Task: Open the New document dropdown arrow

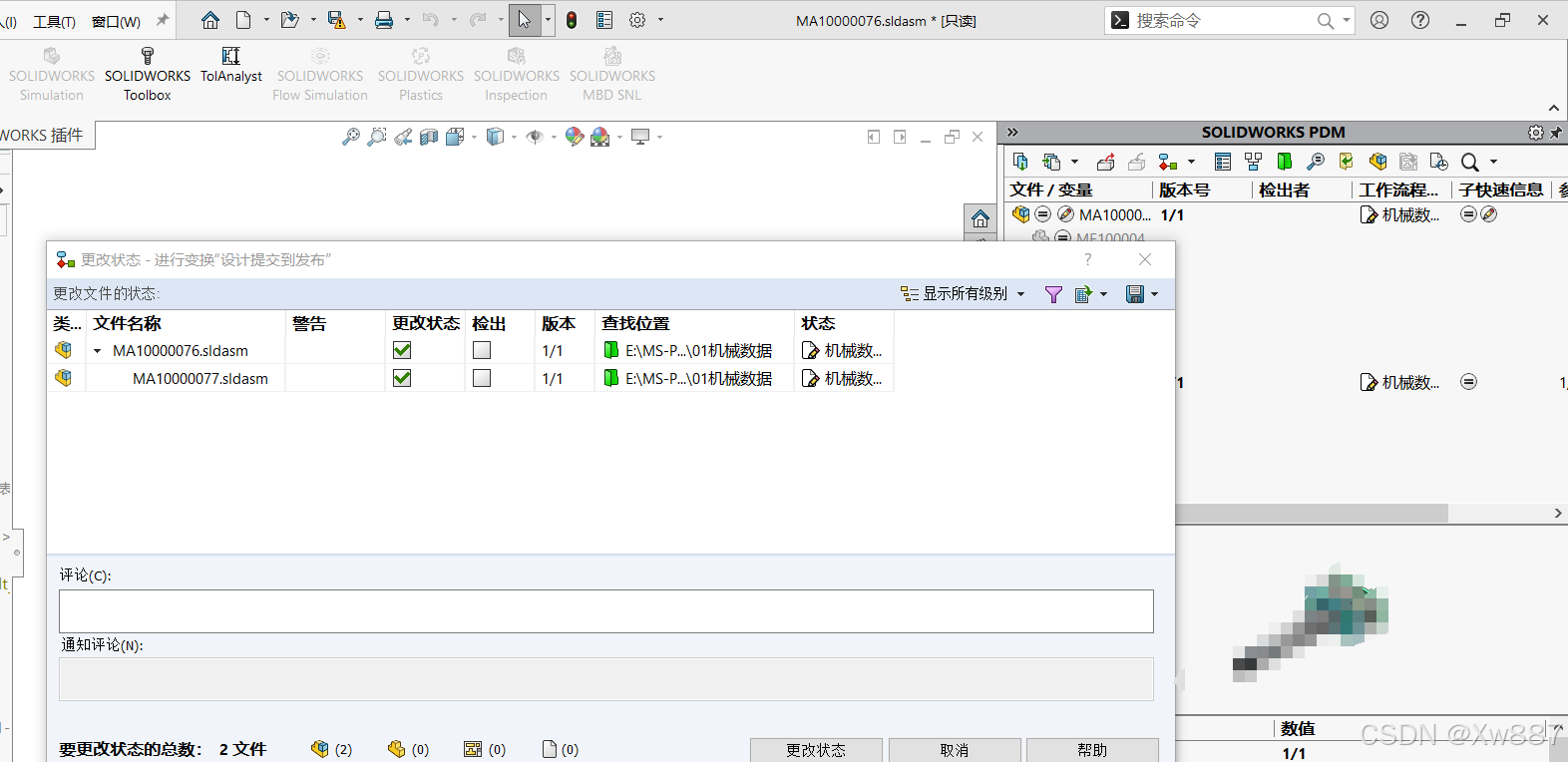Action: pyautogui.click(x=266, y=20)
